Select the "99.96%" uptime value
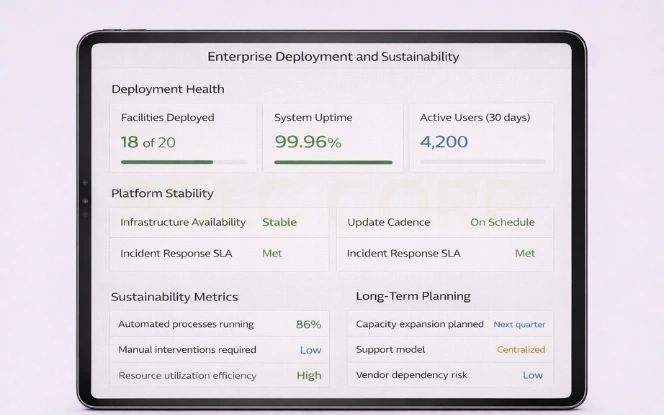 coord(307,142)
